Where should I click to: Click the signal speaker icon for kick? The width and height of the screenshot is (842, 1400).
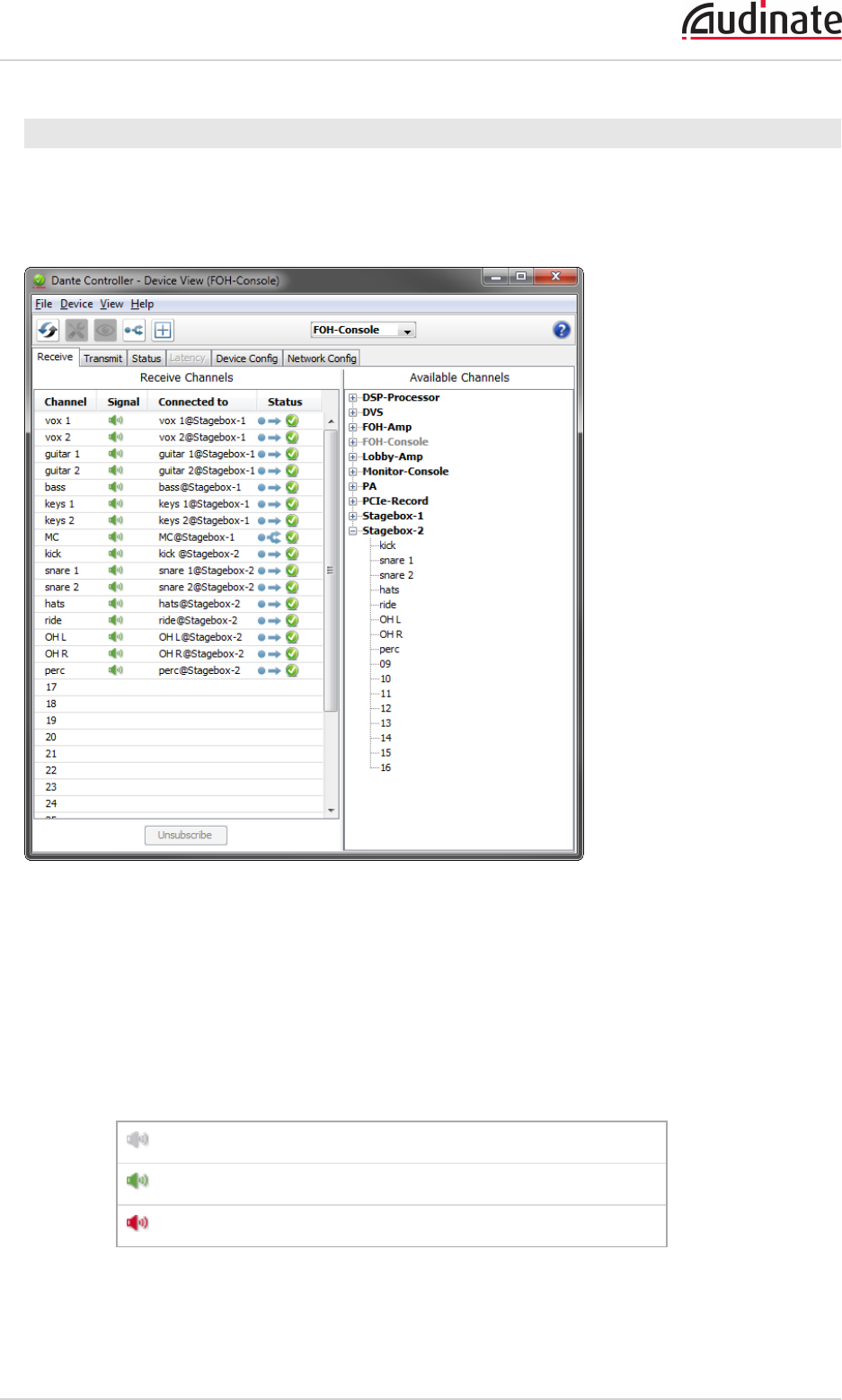(x=116, y=554)
